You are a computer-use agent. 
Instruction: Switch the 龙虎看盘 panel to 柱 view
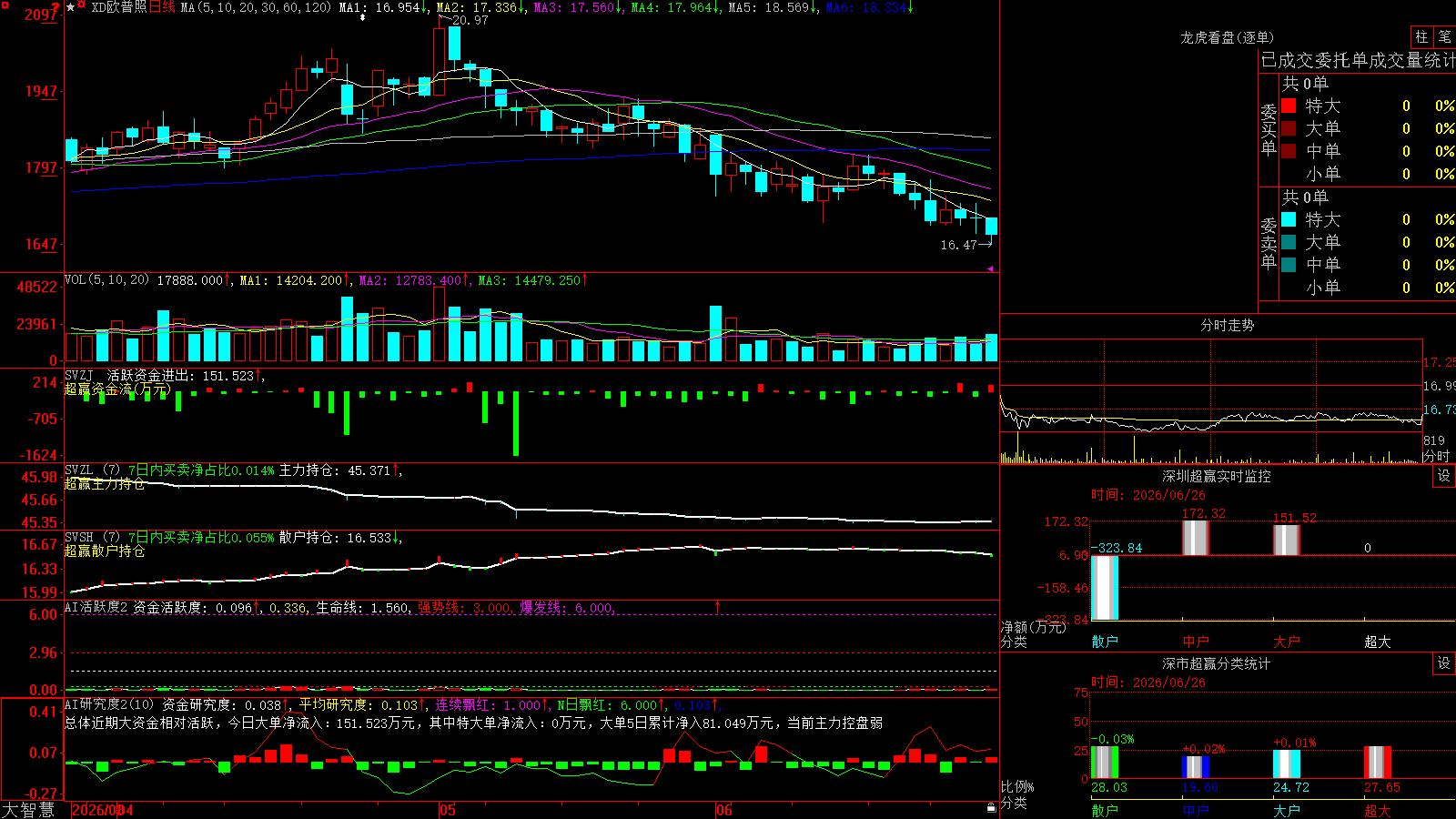click(1421, 36)
